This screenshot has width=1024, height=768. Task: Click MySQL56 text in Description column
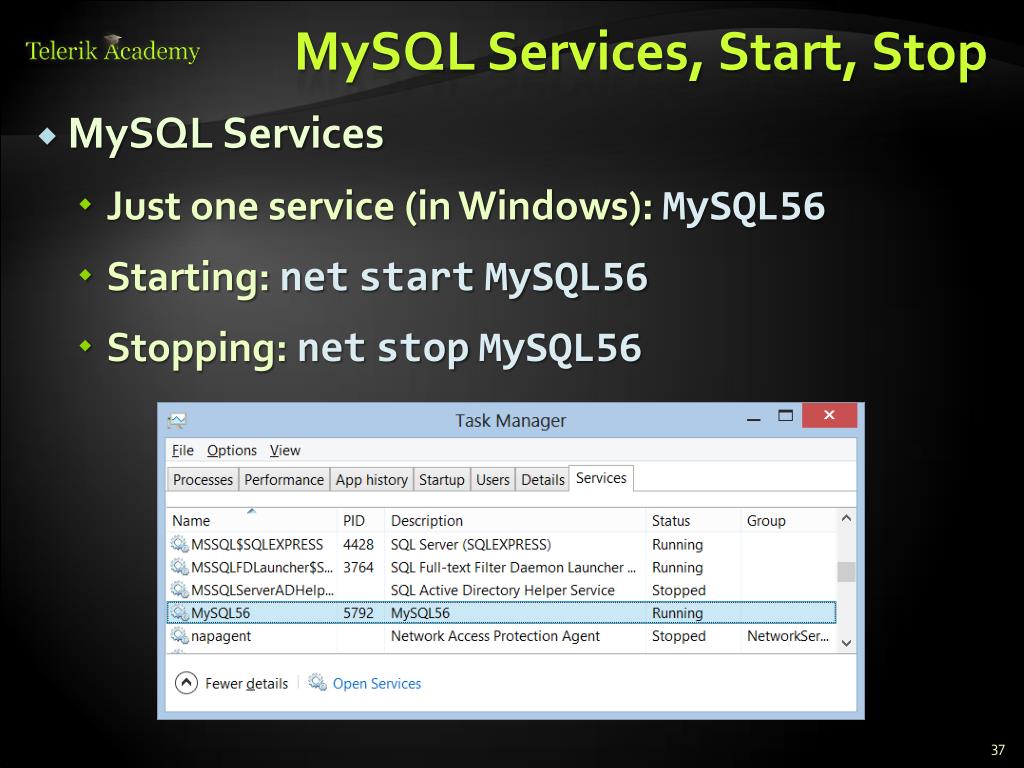(420, 613)
